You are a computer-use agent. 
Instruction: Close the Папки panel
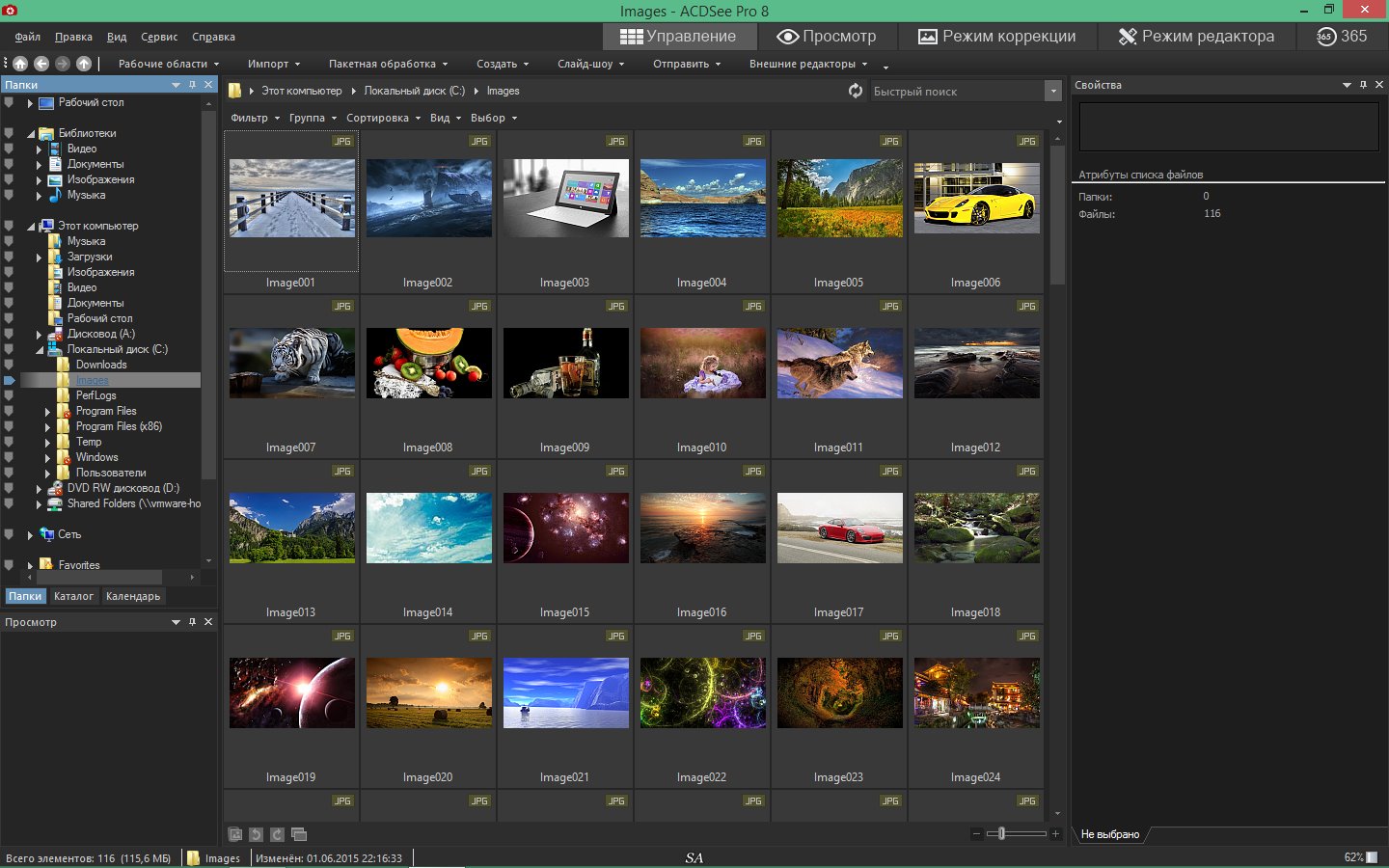click(x=208, y=85)
